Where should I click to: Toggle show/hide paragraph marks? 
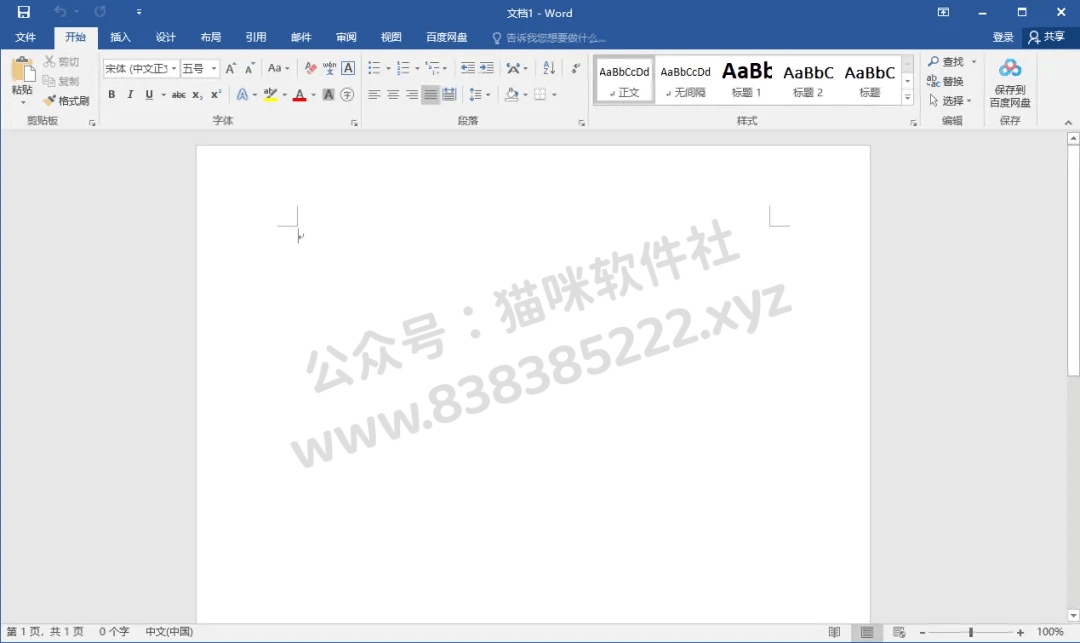575,68
